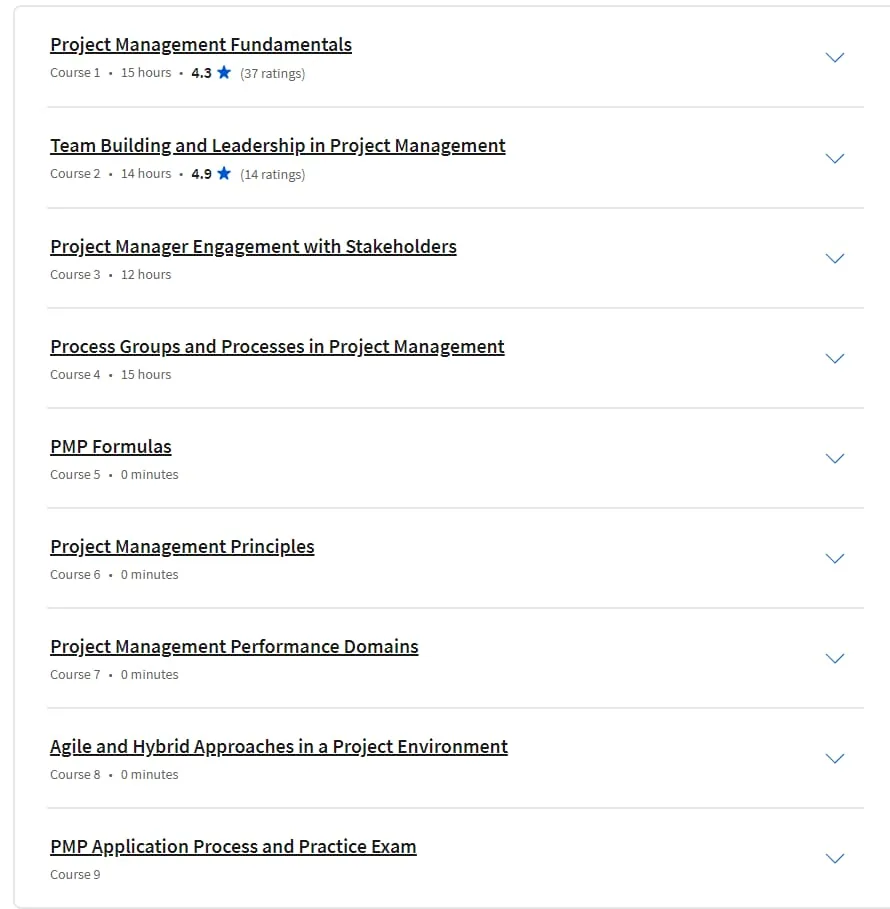Click the 4.3 rating star icon
The height and width of the screenshot is (909, 890).
pos(224,72)
